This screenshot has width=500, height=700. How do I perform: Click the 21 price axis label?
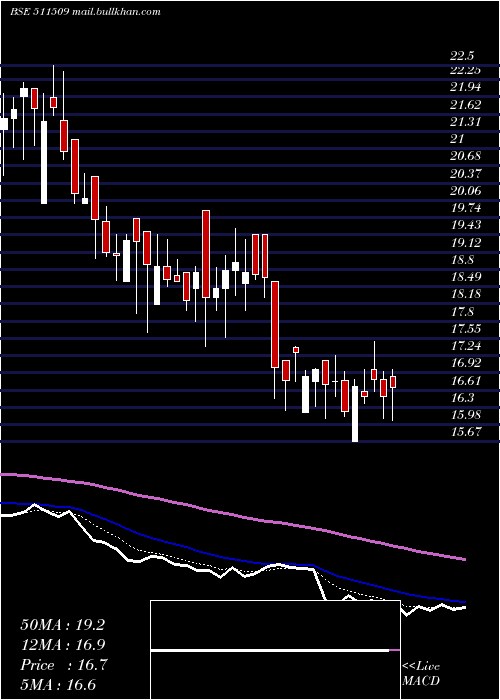pyautogui.click(x=457, y=139)
